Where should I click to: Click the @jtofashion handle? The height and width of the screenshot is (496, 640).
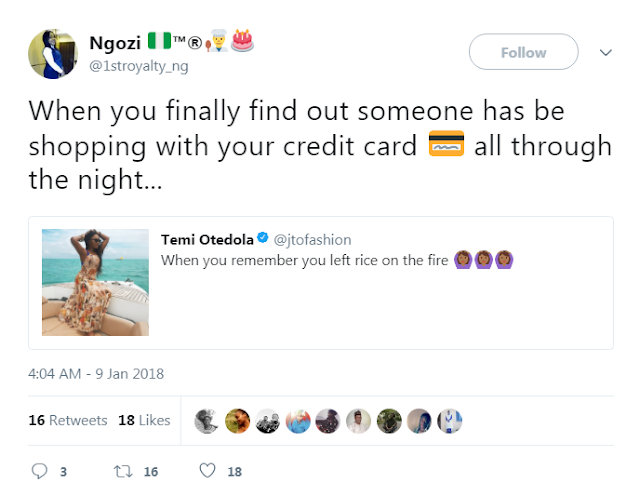(308, 239)
